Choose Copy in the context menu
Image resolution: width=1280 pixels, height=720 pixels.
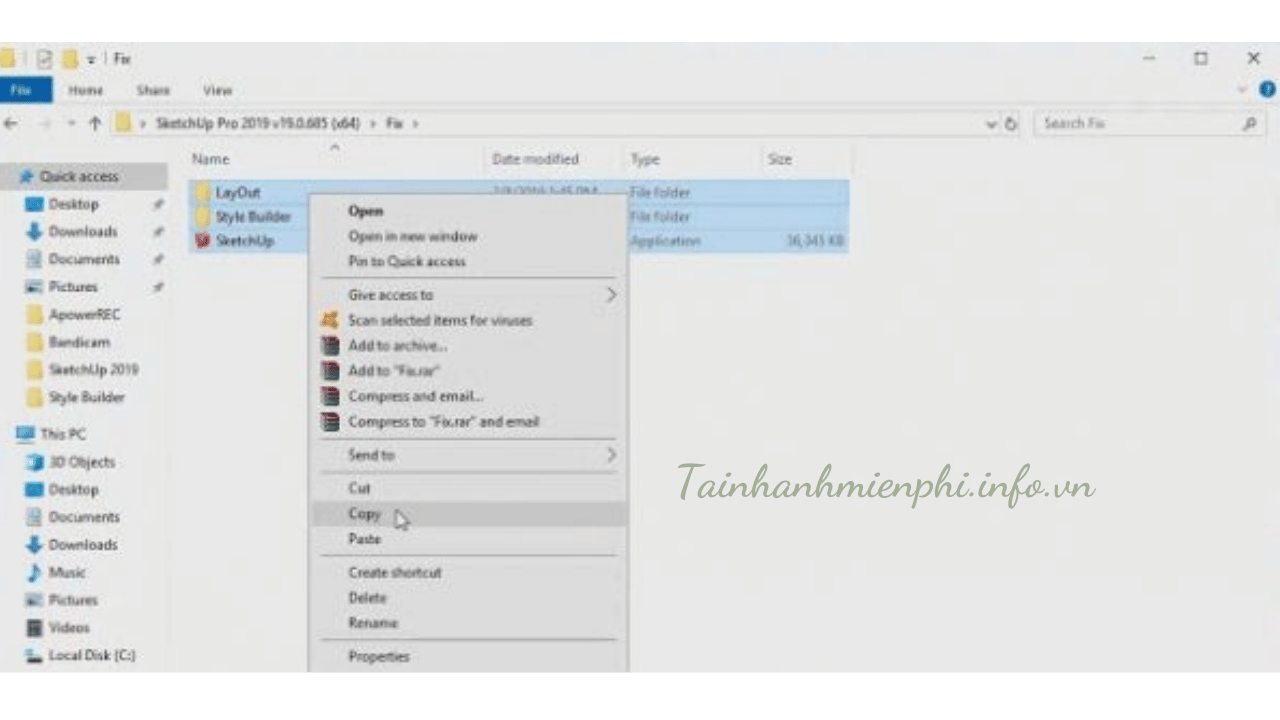point(364,514)
